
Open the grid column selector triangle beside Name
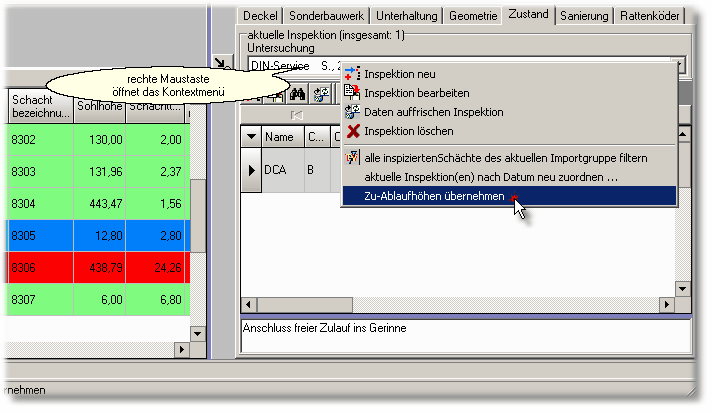coord(251,137)
